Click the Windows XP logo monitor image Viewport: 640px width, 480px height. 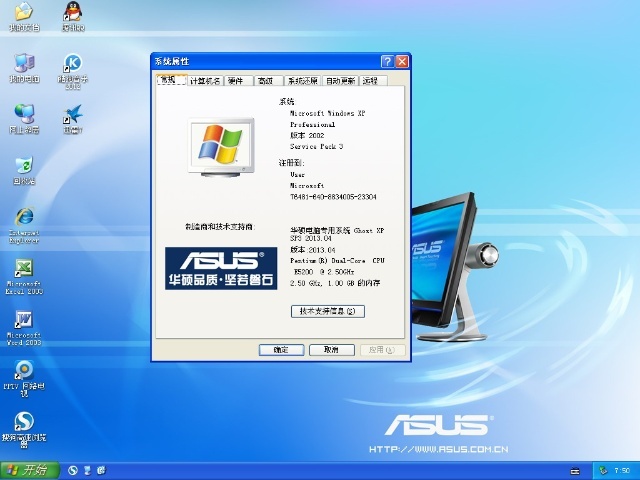pos(221,147)
